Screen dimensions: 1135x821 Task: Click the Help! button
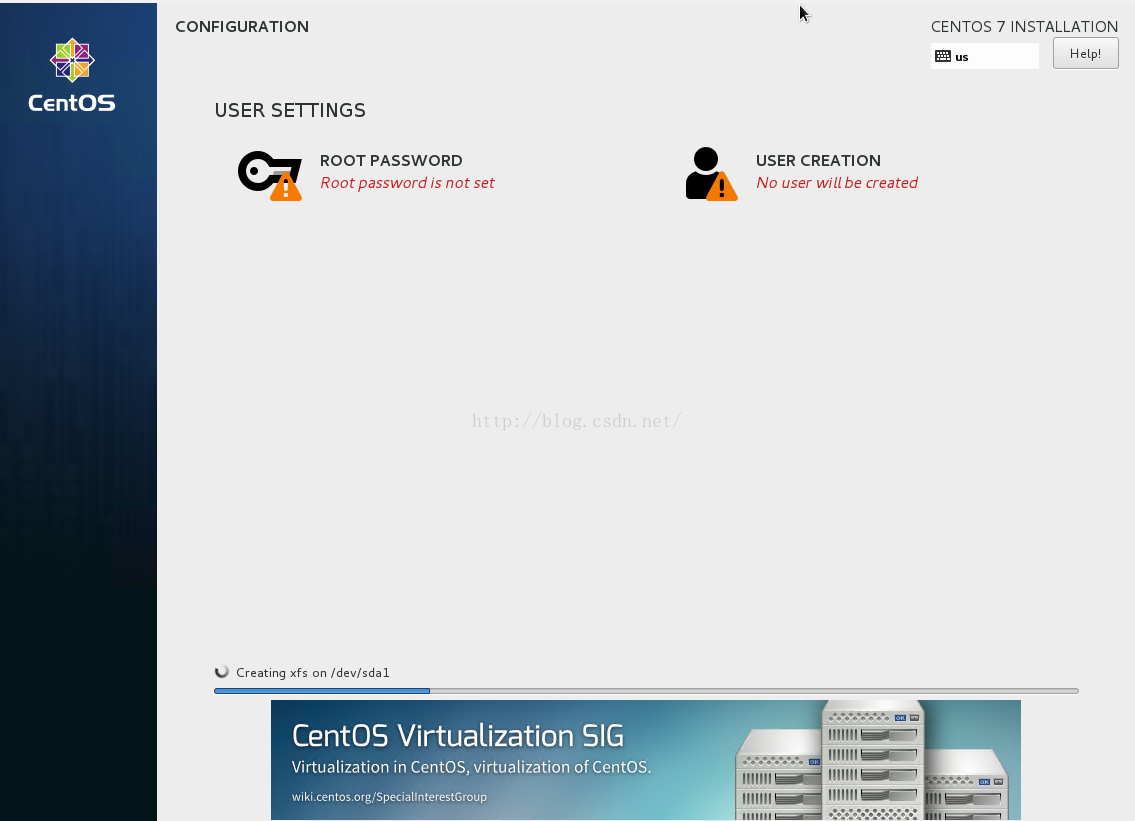[x=1085, y=54]
